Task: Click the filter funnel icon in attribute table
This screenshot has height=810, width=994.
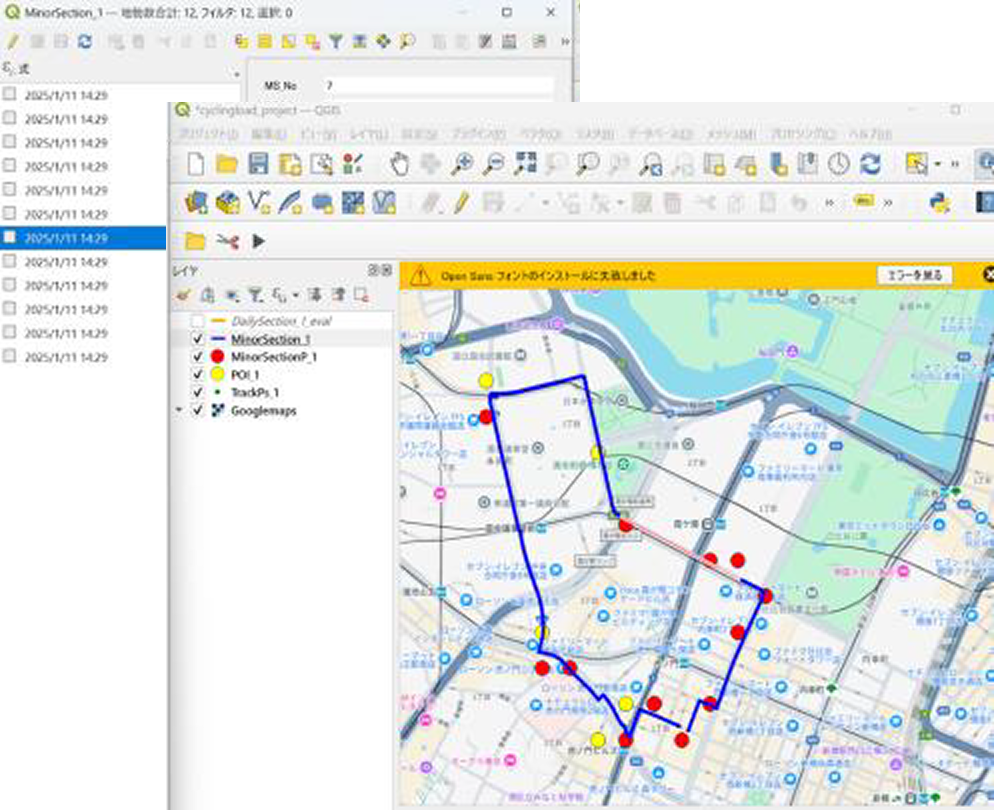Action: point(336,42)
